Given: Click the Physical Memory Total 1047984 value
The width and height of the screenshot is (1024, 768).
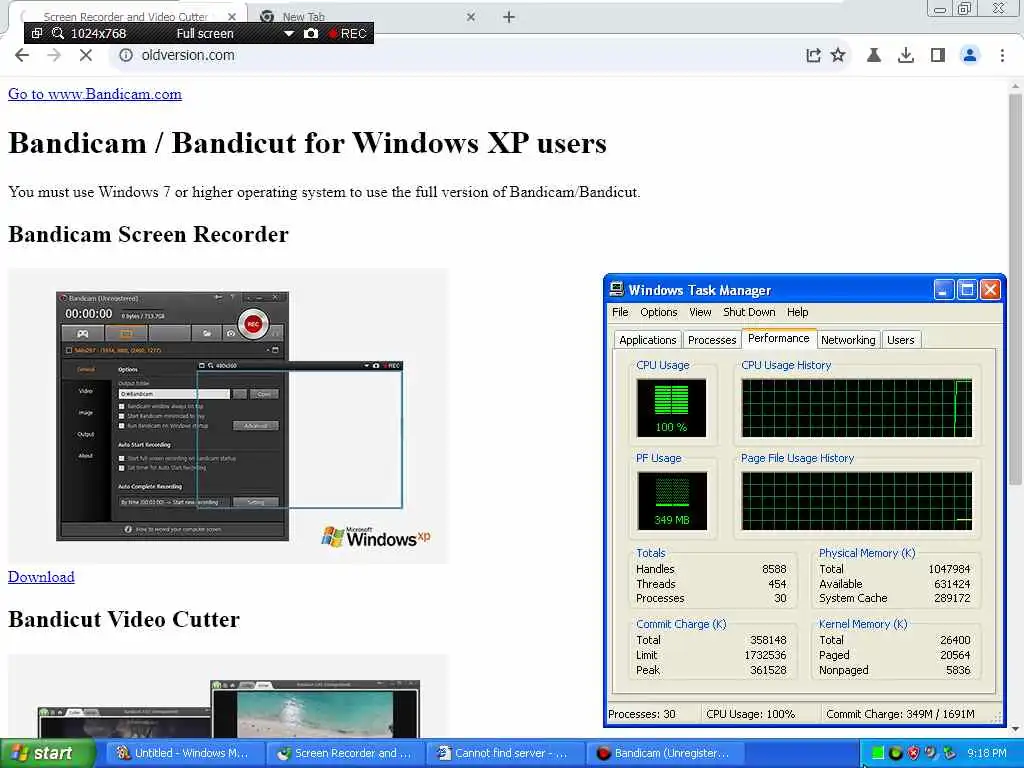Looking at the screenshot, I should click(950, 569).
